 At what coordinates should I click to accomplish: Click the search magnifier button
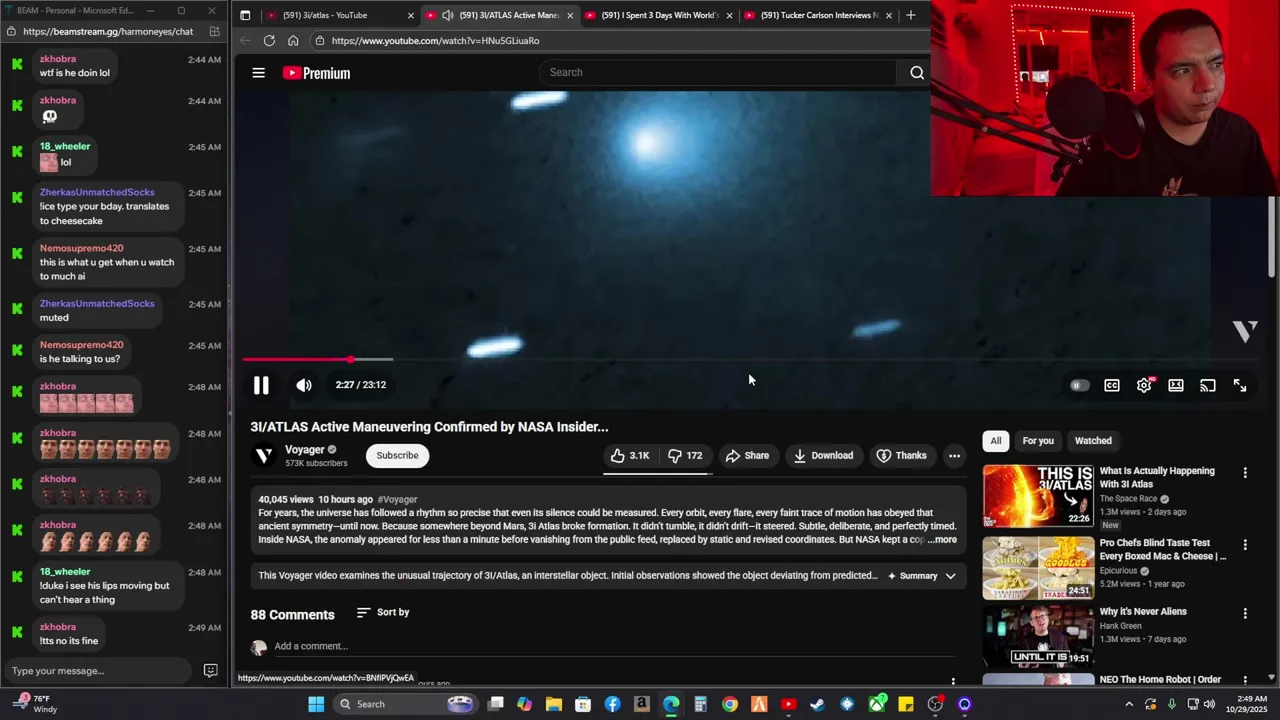click(916, 72)
